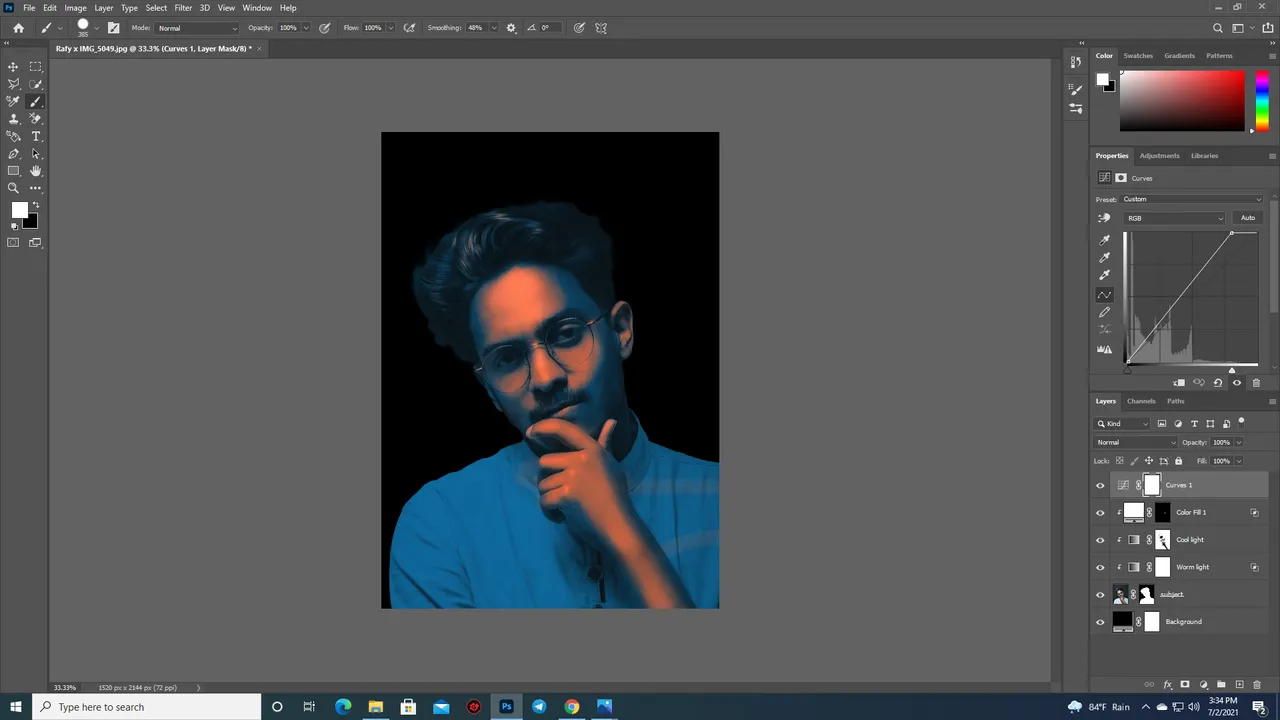Reset Curves adjustment to defaults

click(1217, 383)
